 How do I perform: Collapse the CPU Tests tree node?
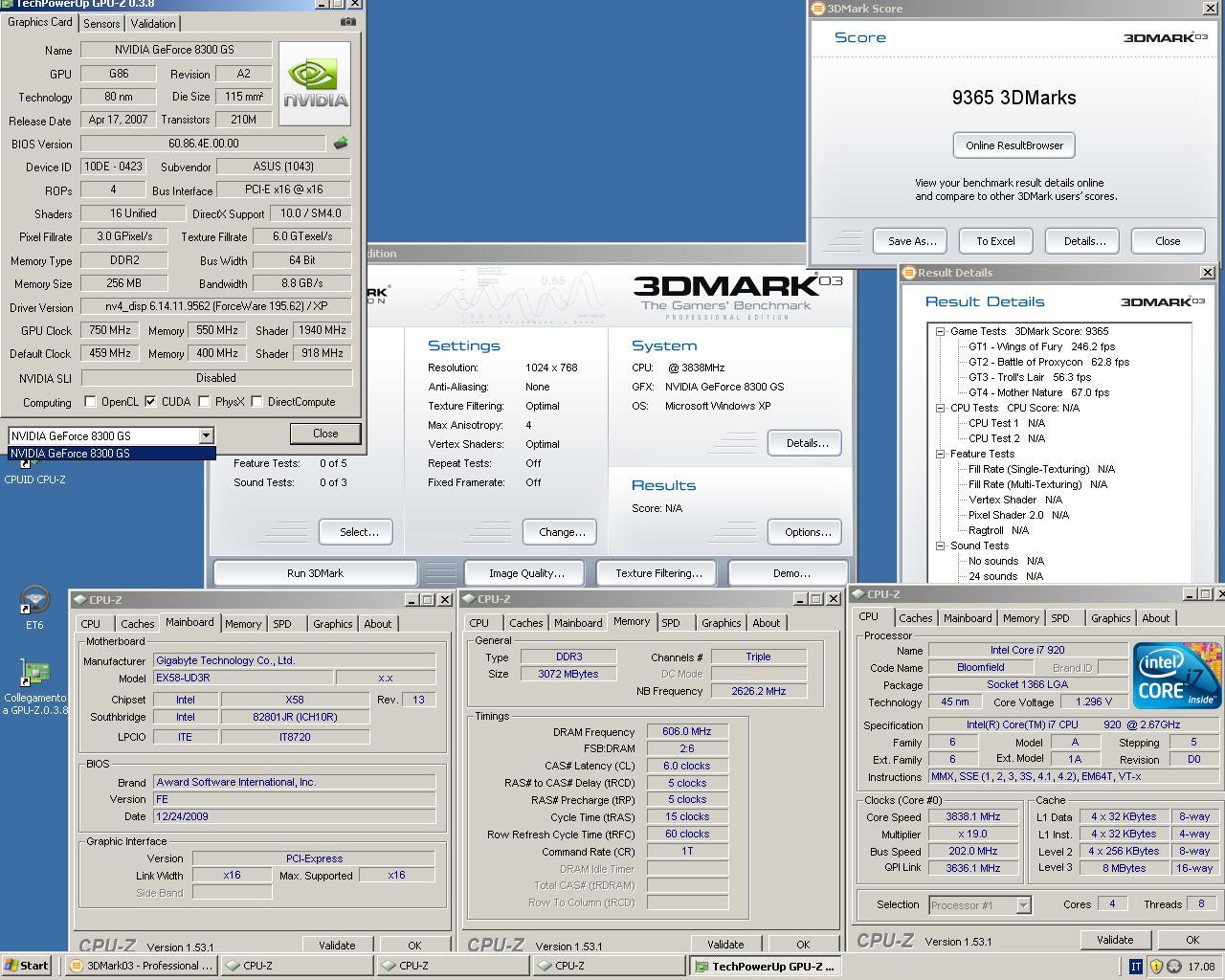pos(940,408)
